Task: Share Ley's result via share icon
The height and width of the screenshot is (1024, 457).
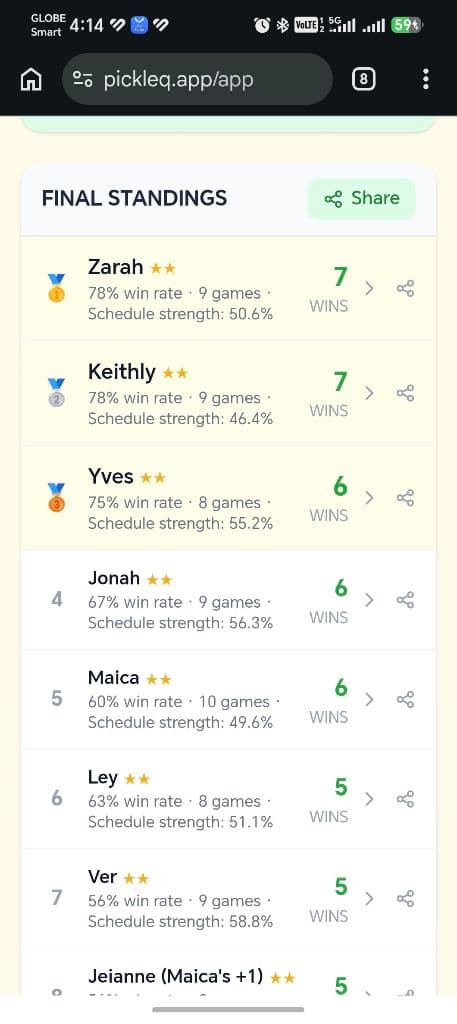Action: click(x=405, y=799)
